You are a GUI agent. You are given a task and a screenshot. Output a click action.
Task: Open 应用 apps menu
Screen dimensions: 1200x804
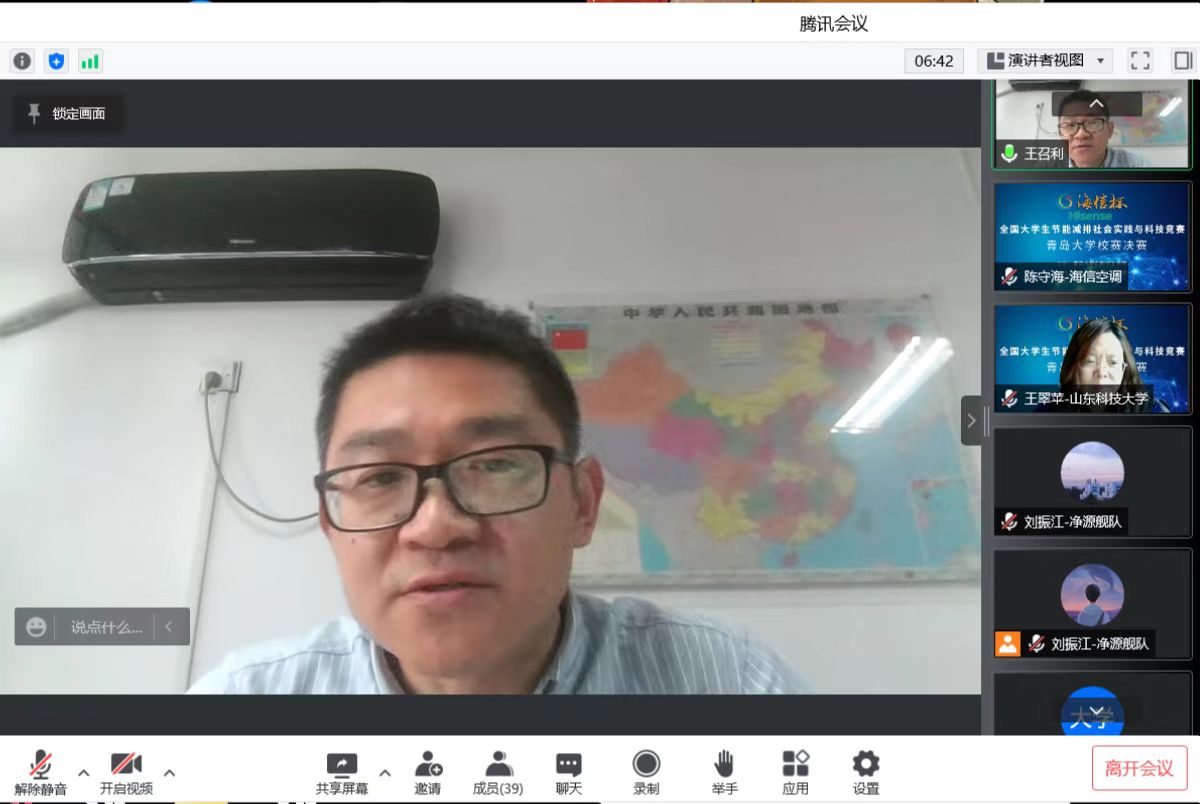pyautogui.click(x=796, y=773)
